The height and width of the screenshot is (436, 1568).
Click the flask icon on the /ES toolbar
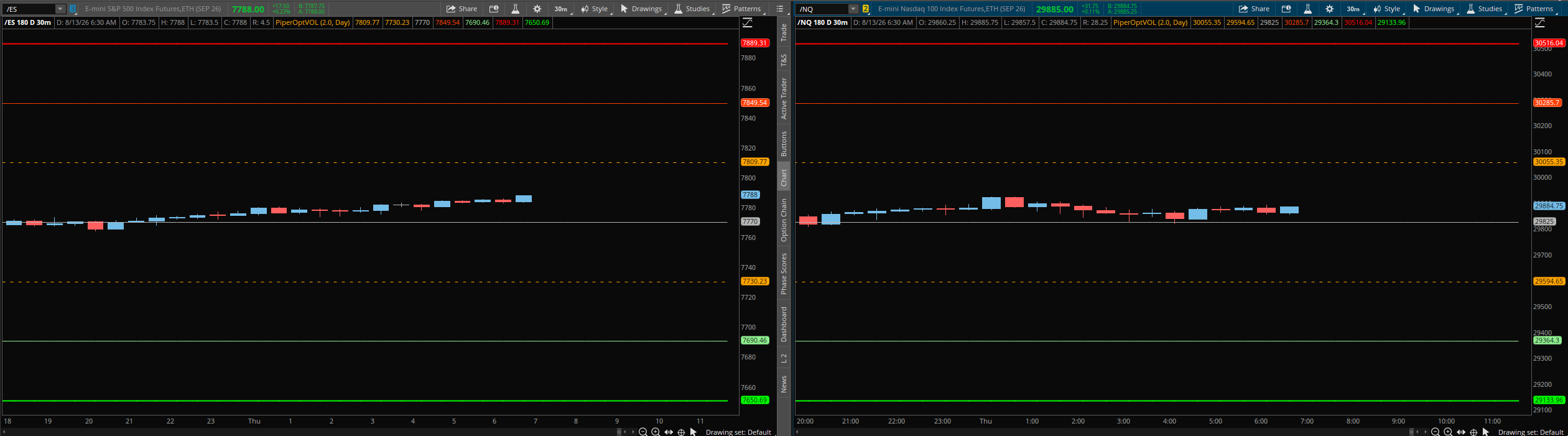tap(515, 9)
